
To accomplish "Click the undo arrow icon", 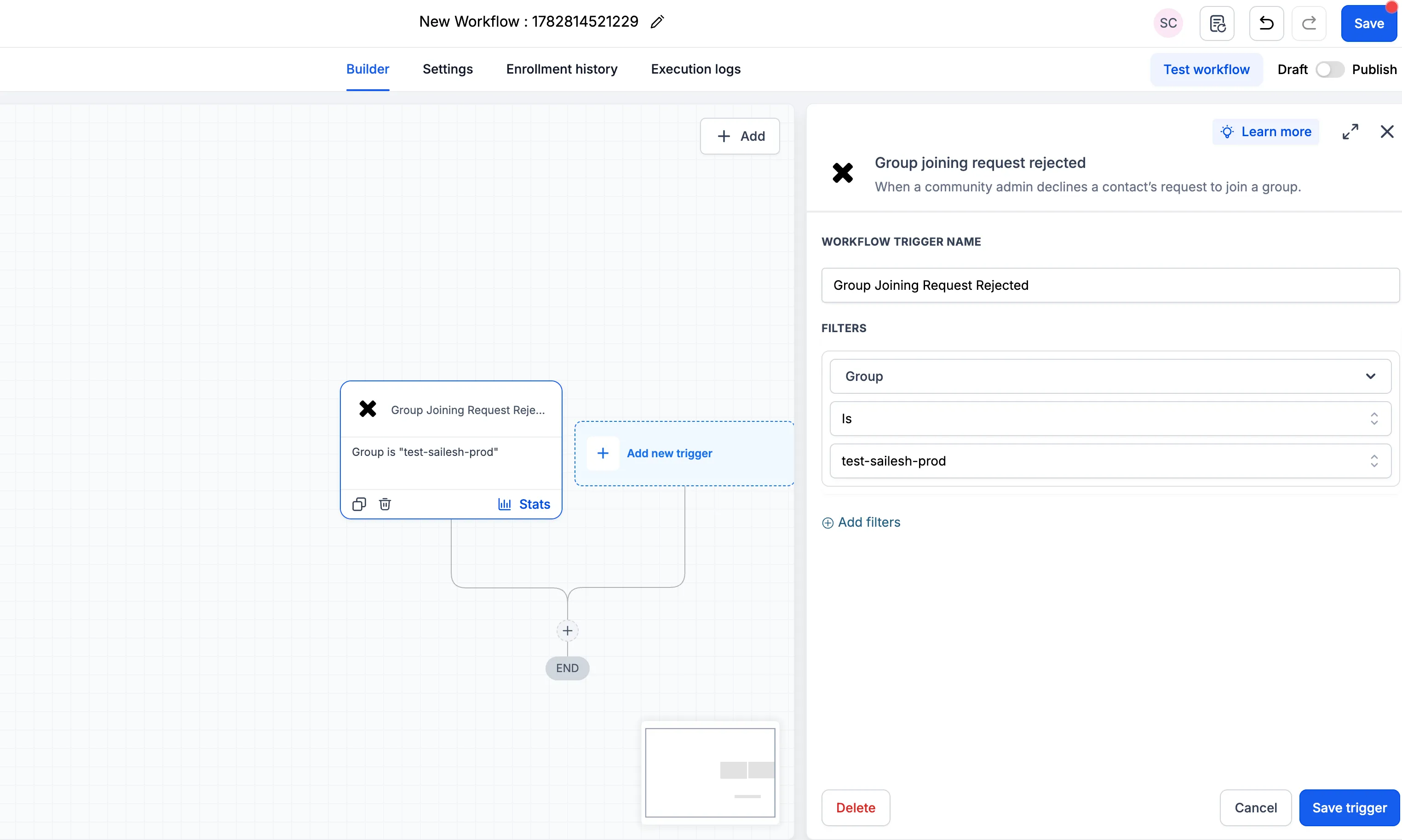I will coord(1266,23).
